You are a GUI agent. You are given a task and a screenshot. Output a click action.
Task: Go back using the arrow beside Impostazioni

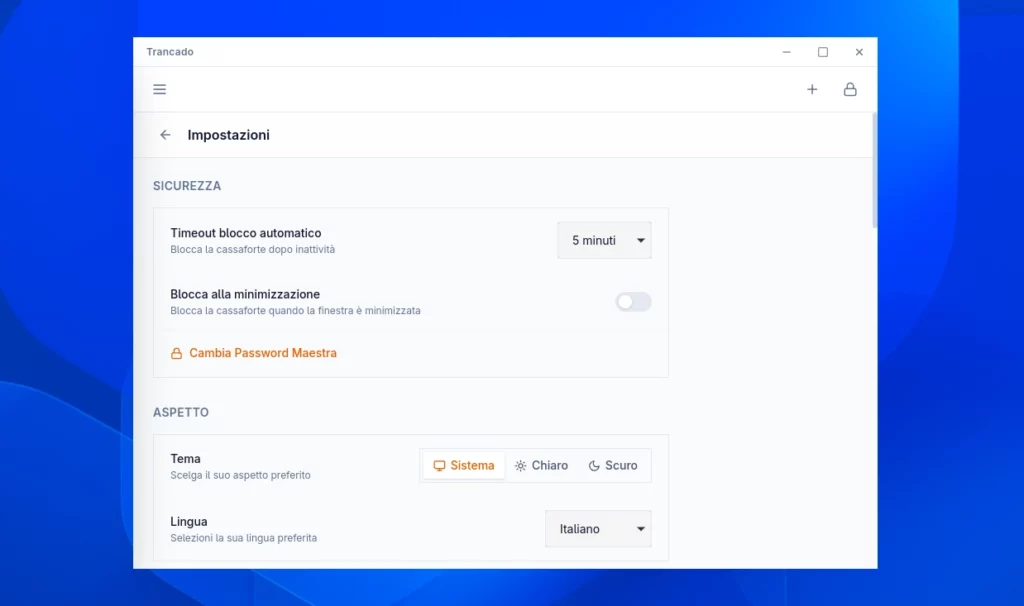165,135
